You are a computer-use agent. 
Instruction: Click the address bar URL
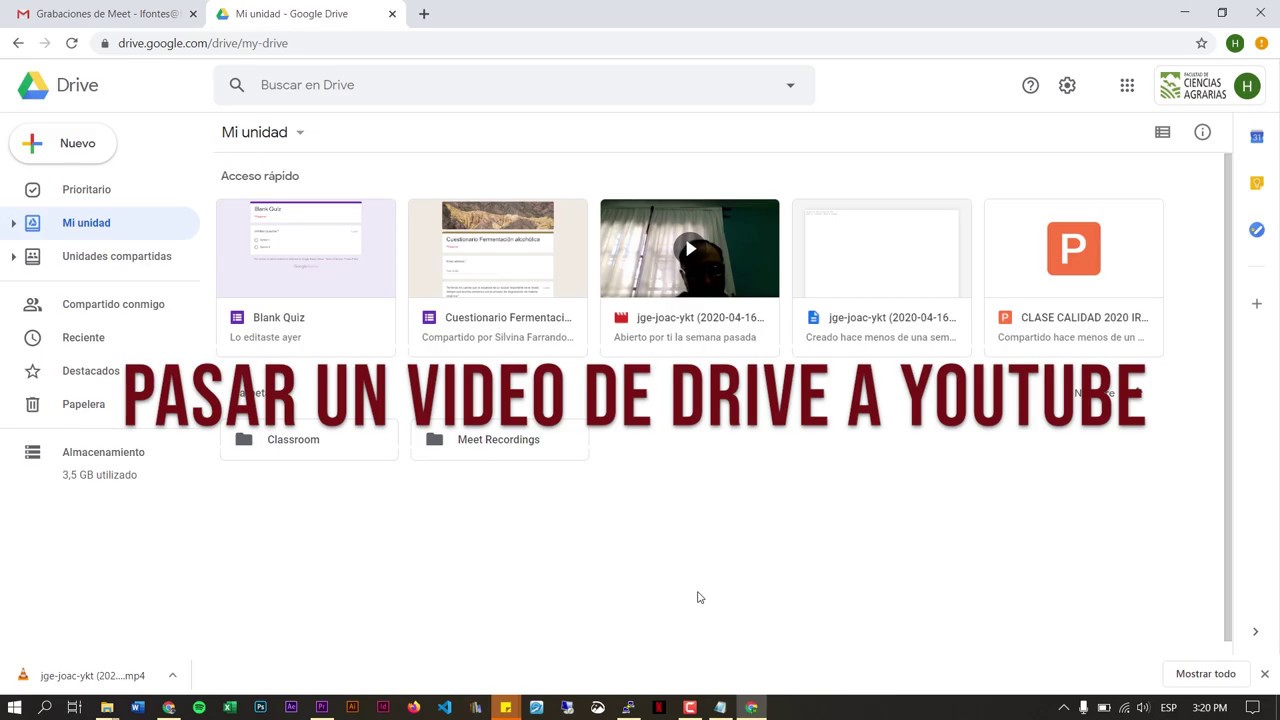pyautogui.click(x=203, y=43)
